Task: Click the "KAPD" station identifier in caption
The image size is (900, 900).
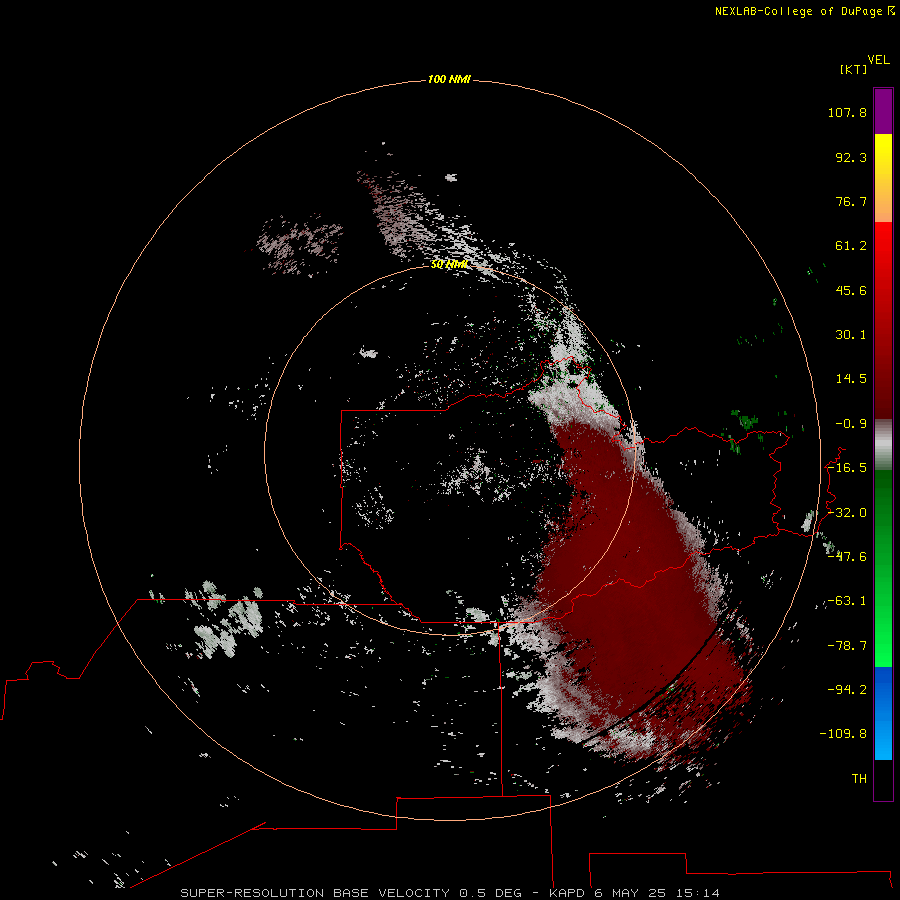Action: (x=567, y=893)
